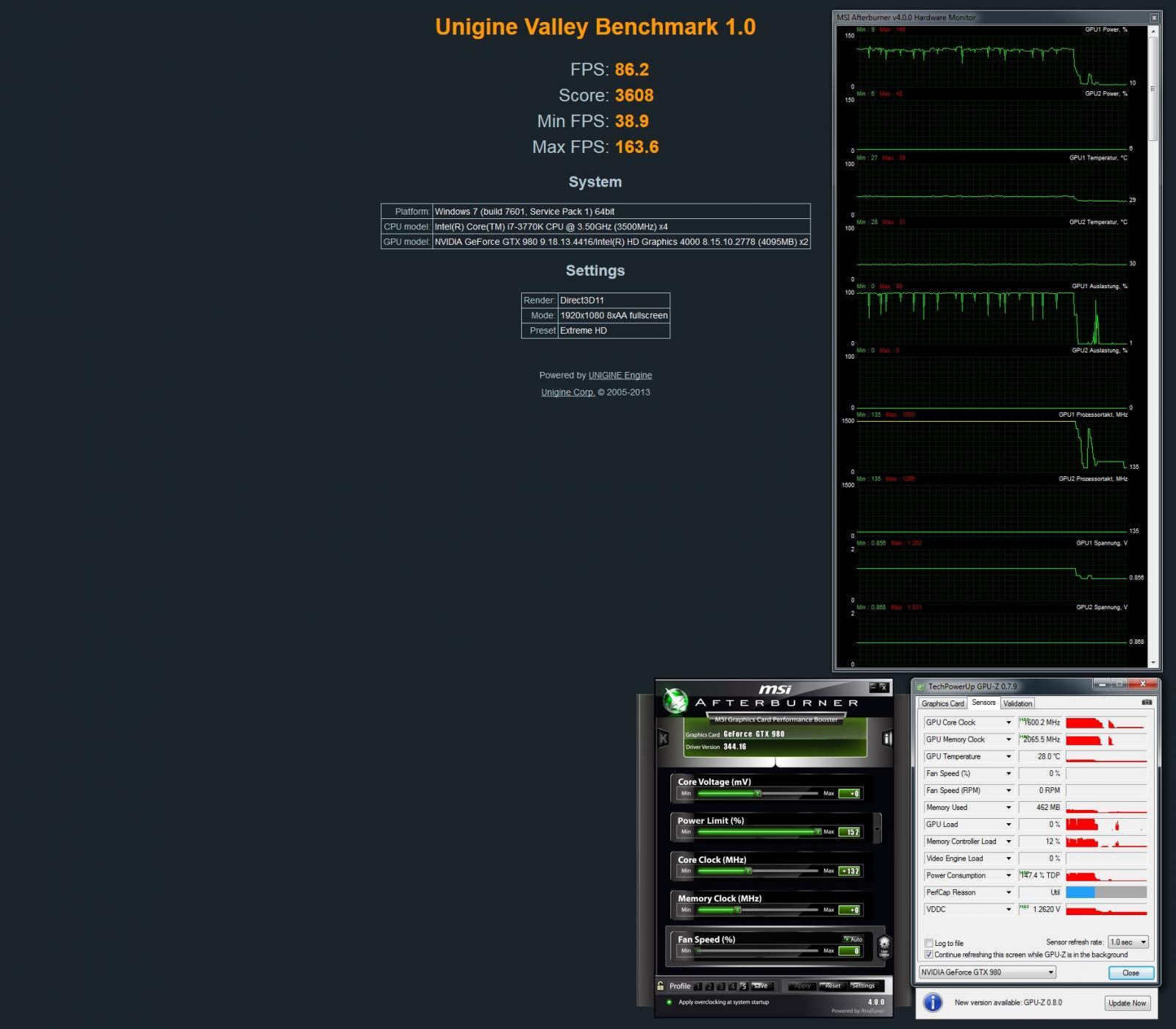Click the Power Limit 152 value field
Image resolution: width=1176 pixels, height=1029 pixels.
tap(849, 832)
